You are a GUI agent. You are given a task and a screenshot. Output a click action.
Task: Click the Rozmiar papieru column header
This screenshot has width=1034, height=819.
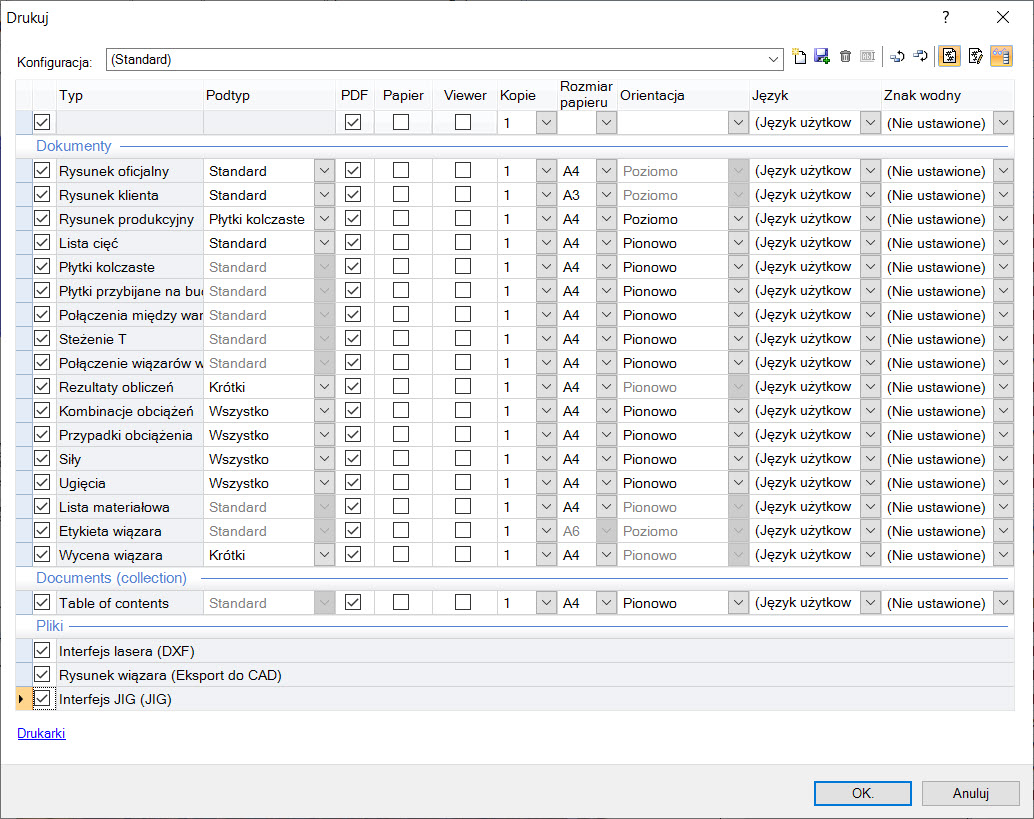point(586,95)
